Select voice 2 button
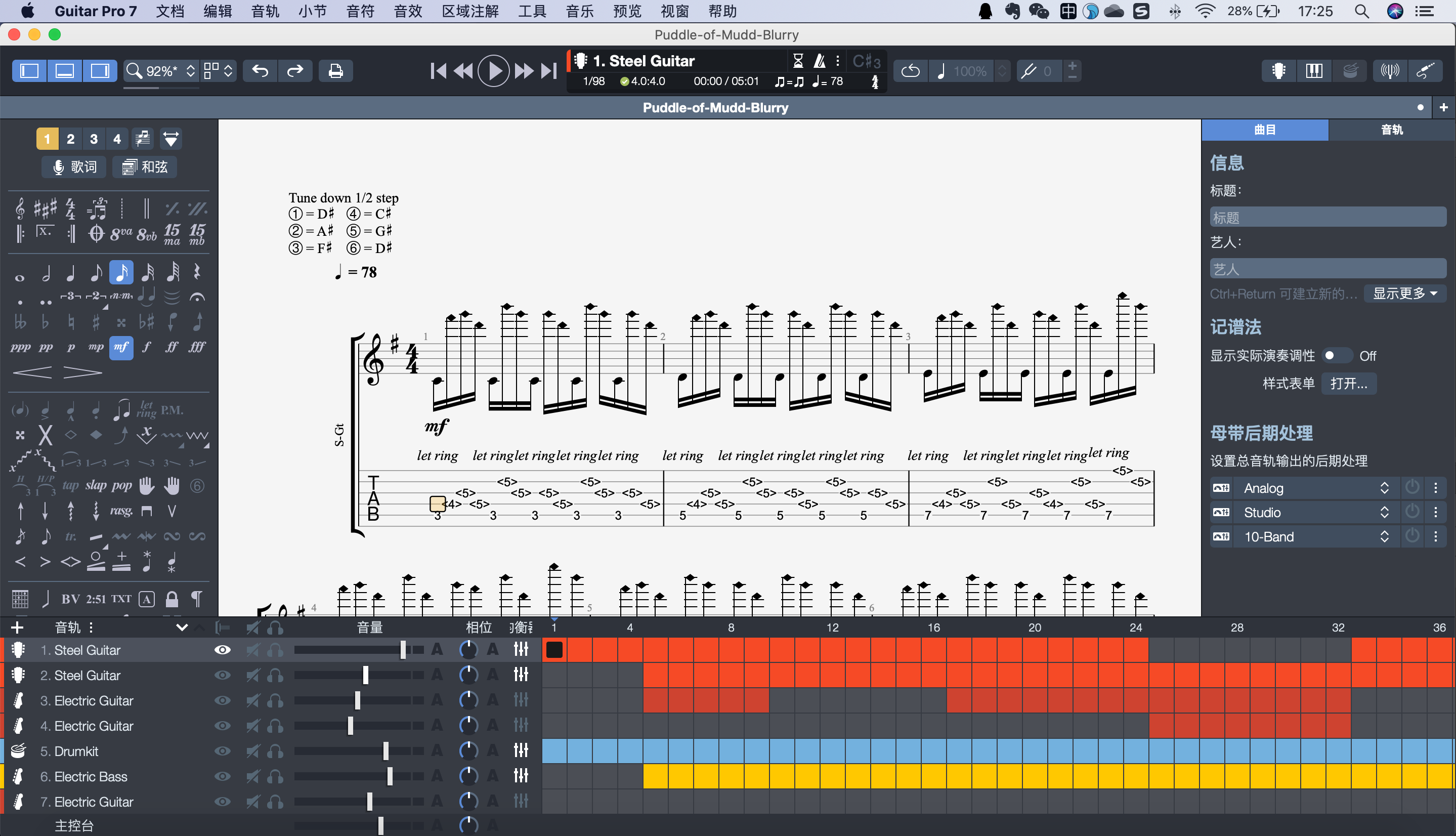Screen dimensions: 1456x836 tap(71, 139)
